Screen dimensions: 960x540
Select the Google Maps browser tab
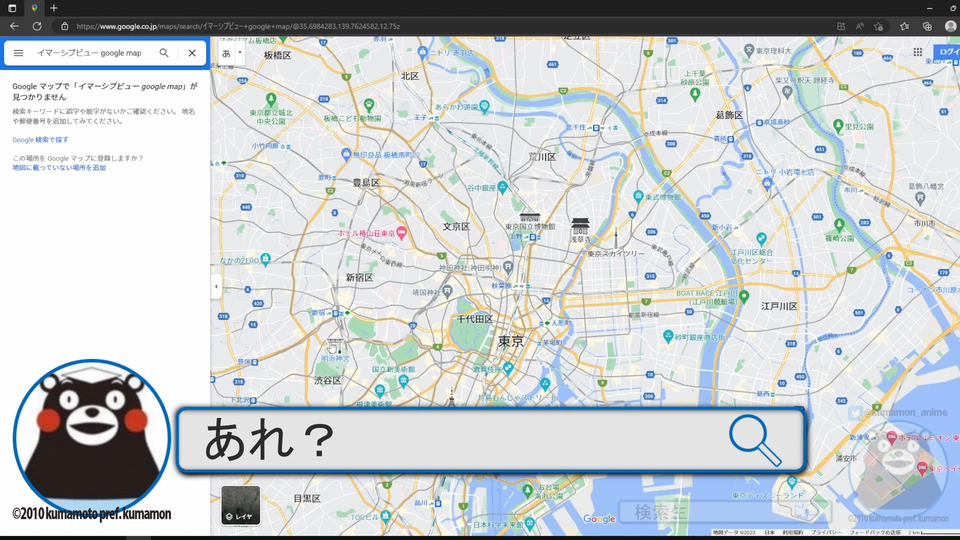[x=34, y=8]
